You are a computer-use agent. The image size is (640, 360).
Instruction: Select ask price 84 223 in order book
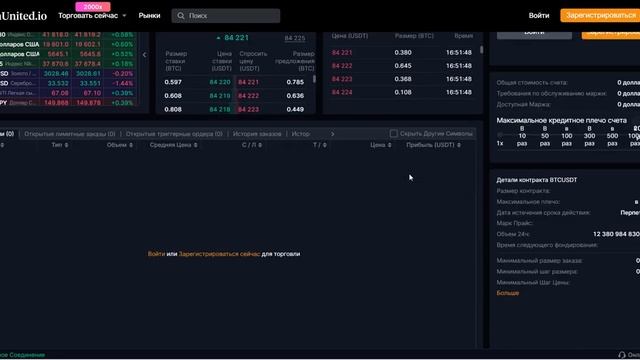point(249,109)
